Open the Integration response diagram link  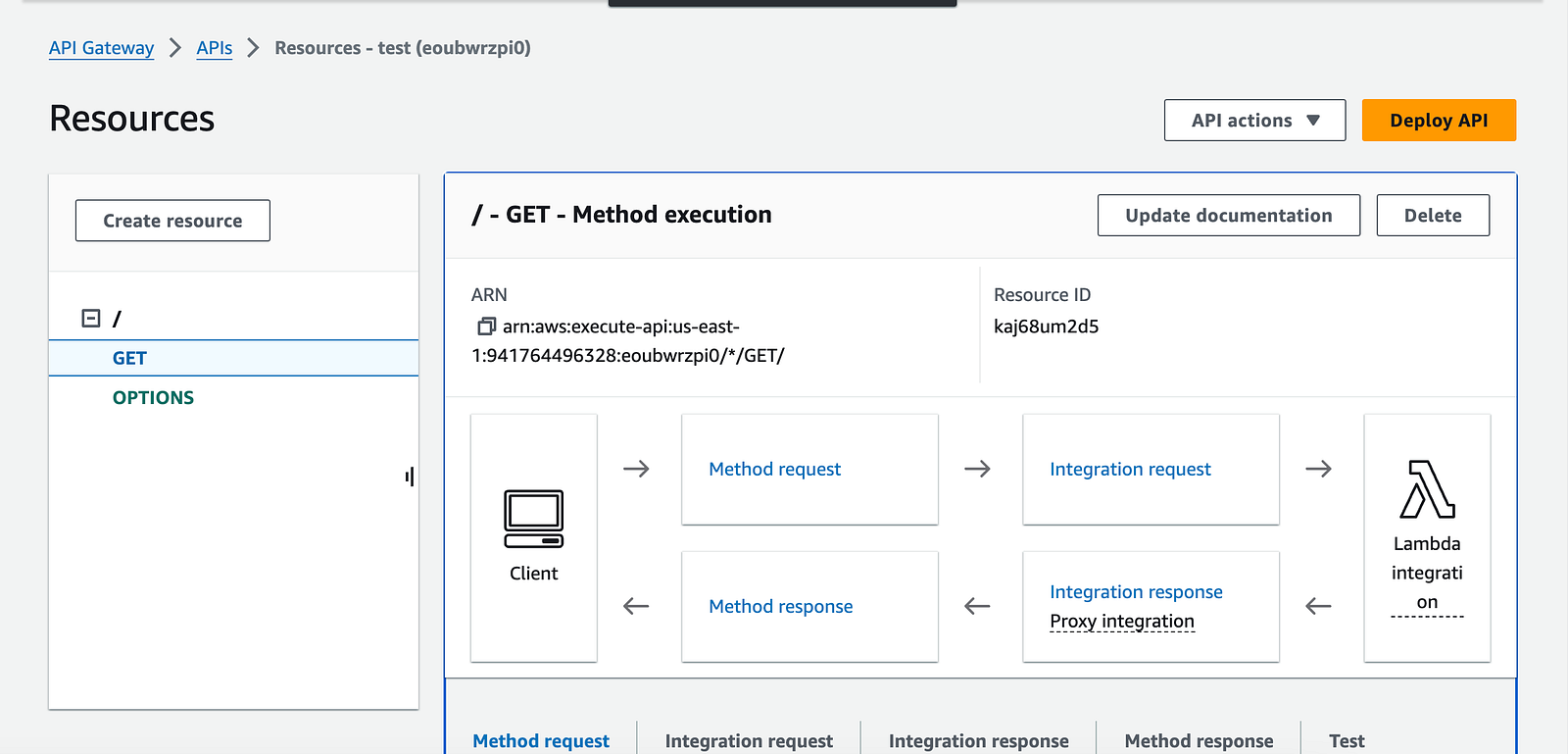1136,591
